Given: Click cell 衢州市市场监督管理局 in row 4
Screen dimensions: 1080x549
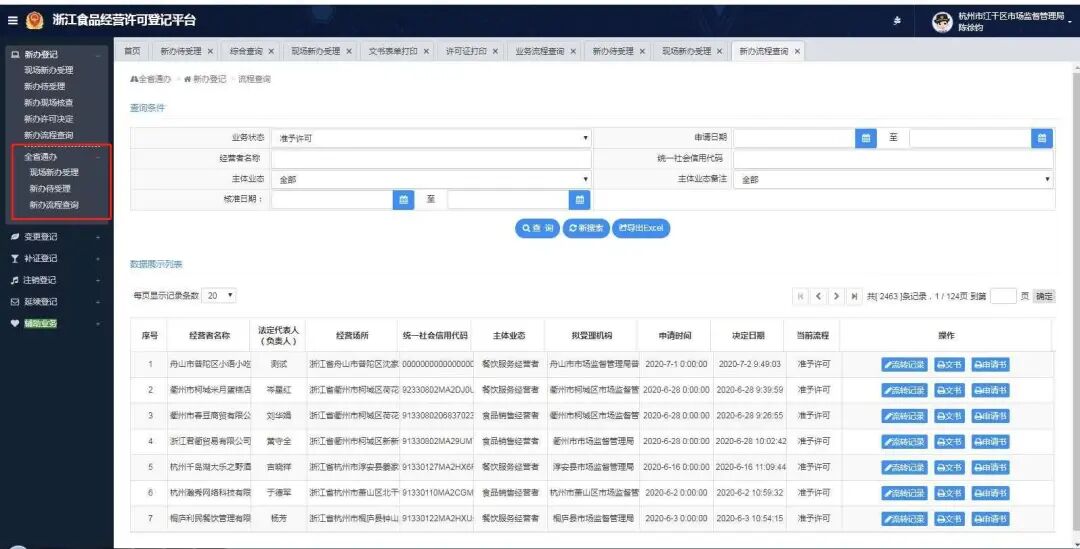Looking at the screenshot, I should 592,442.
